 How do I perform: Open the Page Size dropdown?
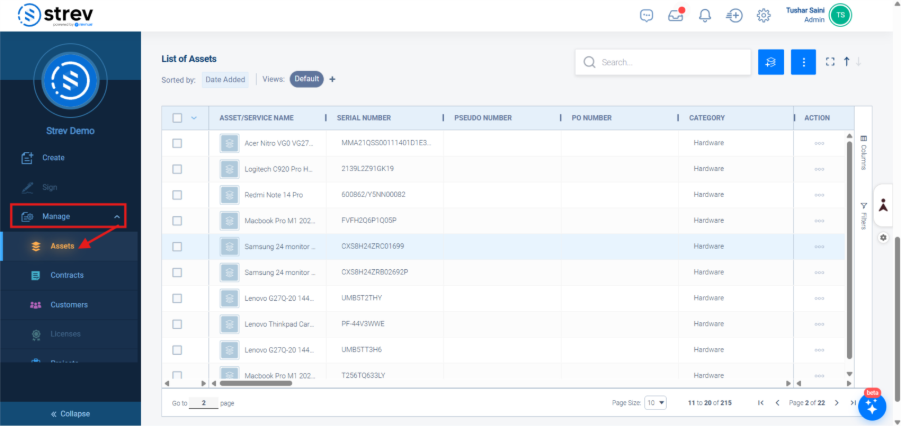tap(655, 402)
